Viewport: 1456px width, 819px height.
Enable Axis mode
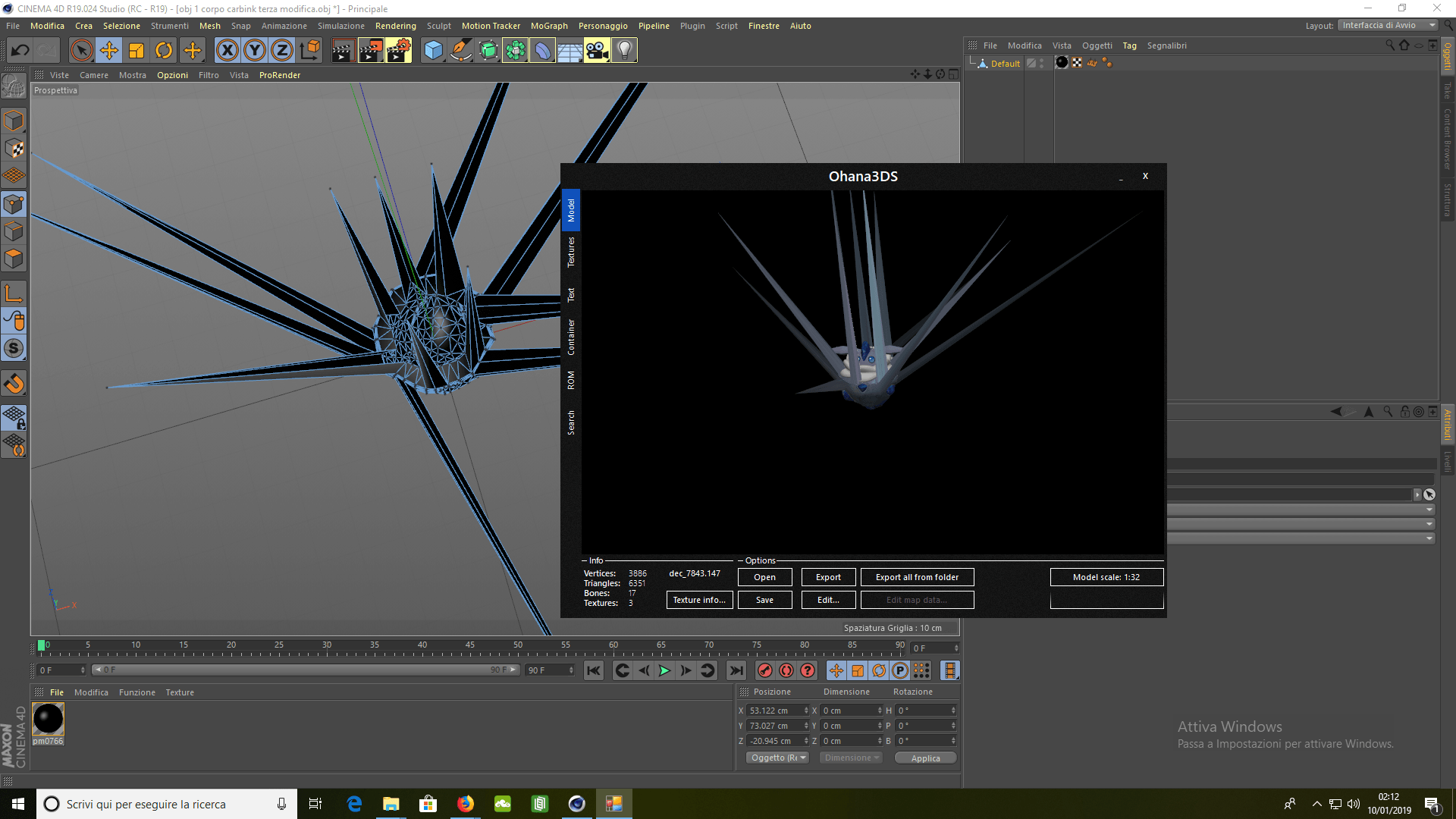point(14,293)
